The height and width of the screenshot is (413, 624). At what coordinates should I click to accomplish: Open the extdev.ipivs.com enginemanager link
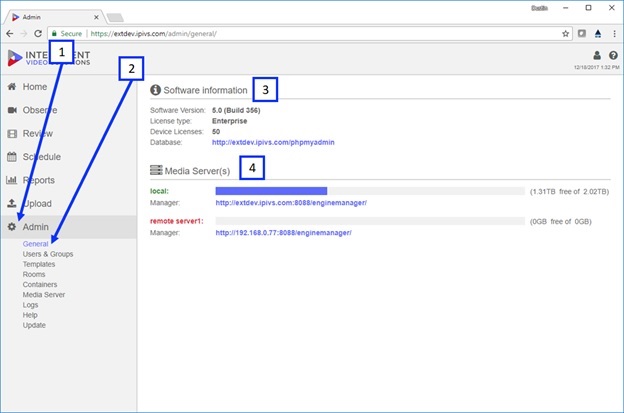tap(291, 203)
